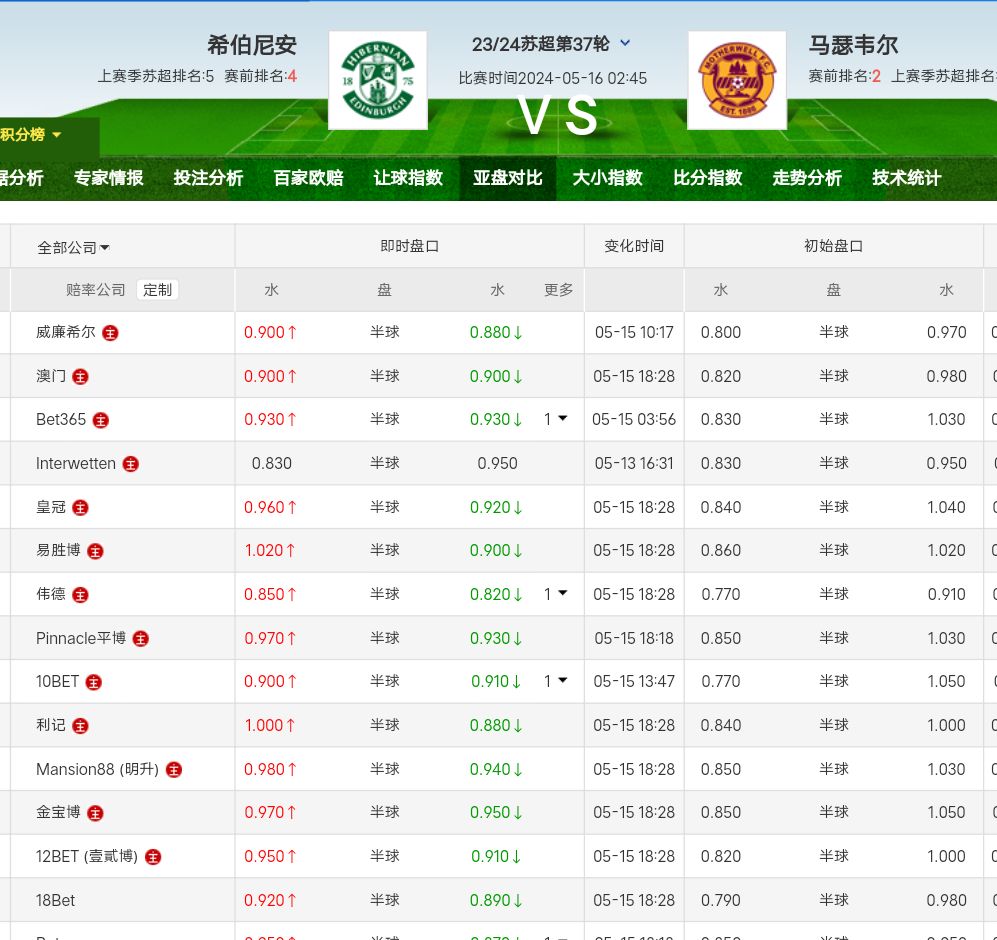Click red 主 icon next to 威廉希尔
Viewport: 997px width, 940px height.
[x=111, y=333]
